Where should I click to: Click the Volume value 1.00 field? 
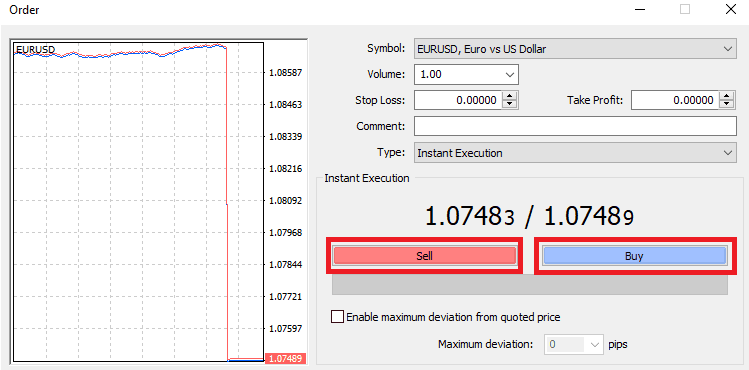(x=459, y=74)
